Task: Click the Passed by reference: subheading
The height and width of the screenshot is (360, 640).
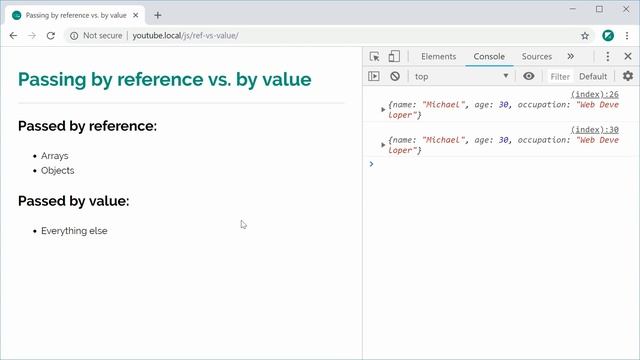Action: pyautogui.click(x=87, y=126)
